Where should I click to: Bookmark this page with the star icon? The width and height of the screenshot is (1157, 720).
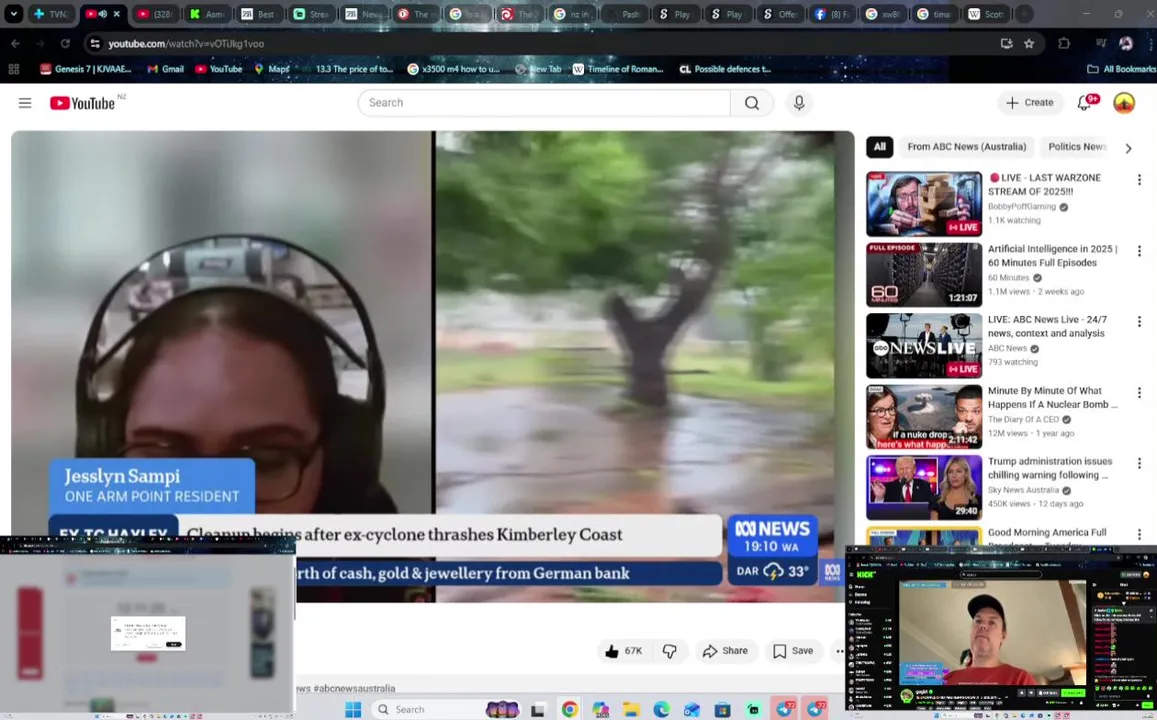[x=1029, y=44]
